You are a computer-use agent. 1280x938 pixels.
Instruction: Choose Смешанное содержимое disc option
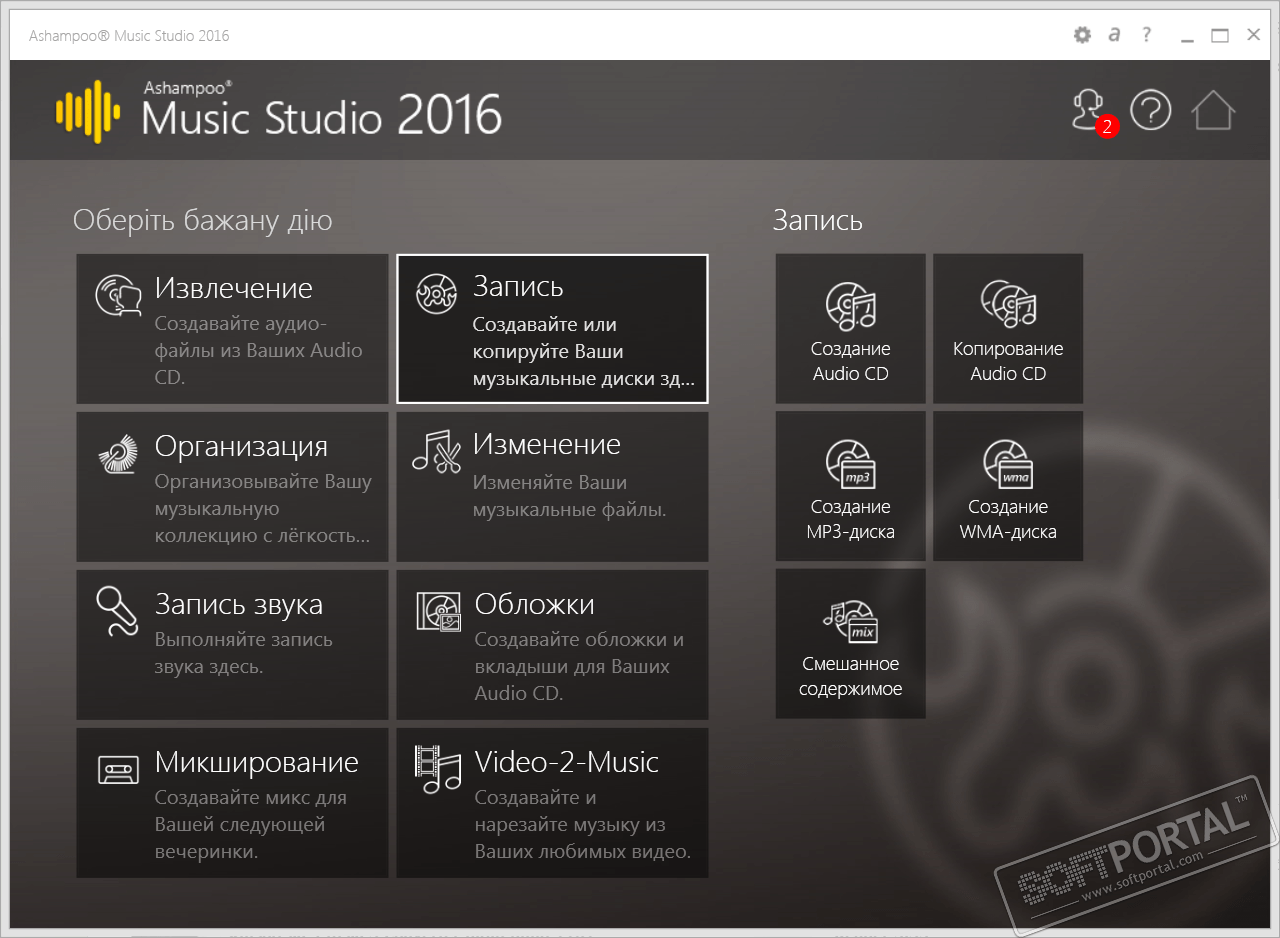click(x=851, y=644)
